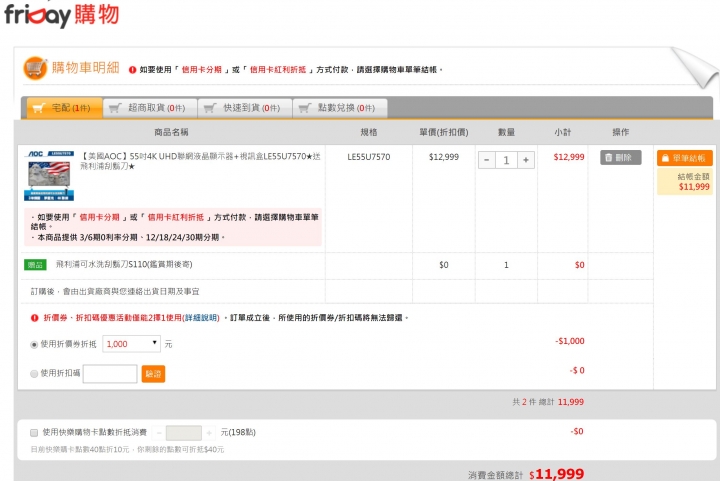Click the points deduction minus button

coord(159,432)
